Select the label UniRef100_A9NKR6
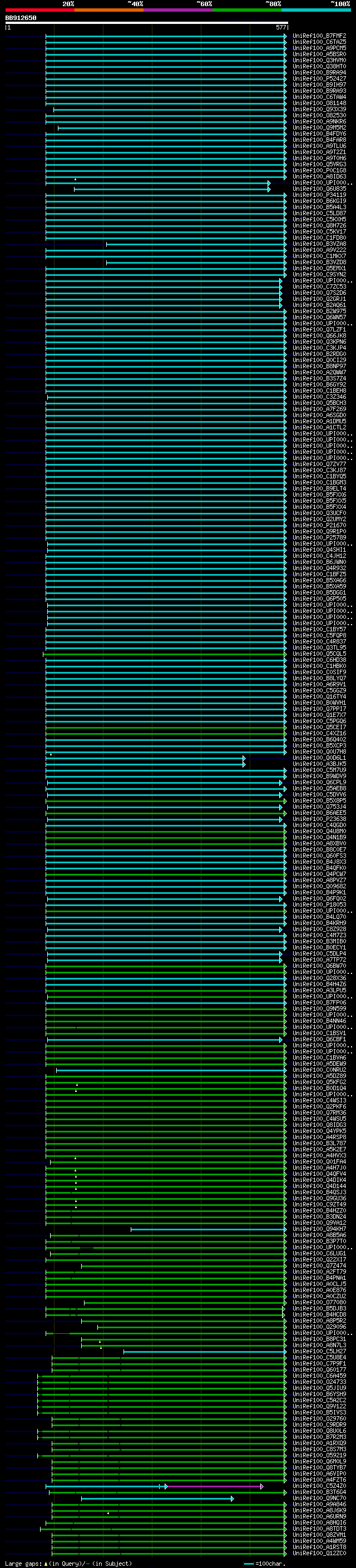This screenshot has height=1568, width=356. (319, 122)
